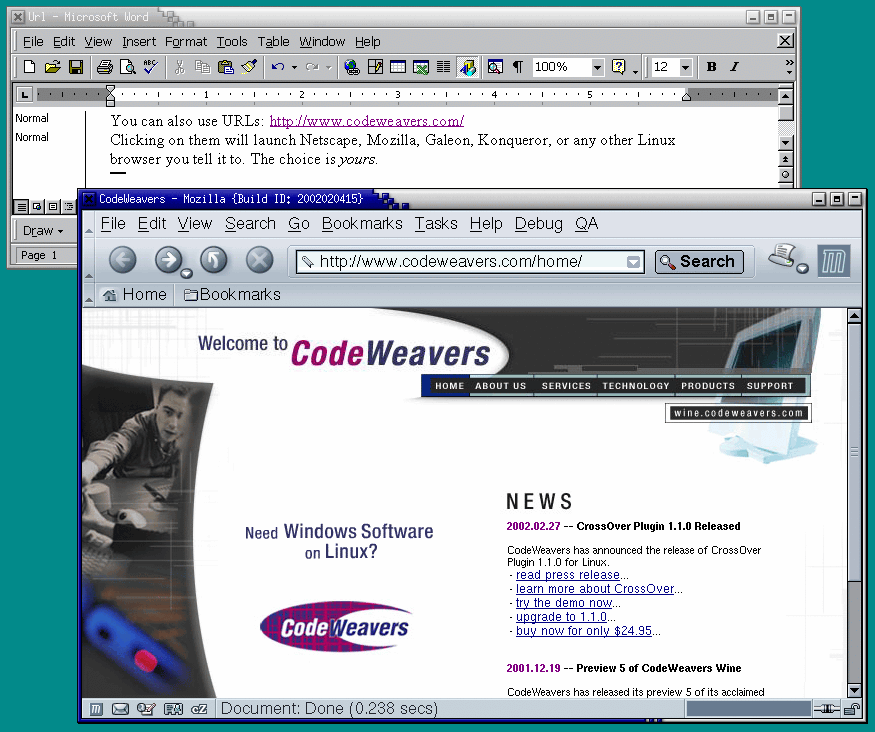875x732 pixels.
Task: Open the Table menu in Word
Action: [273, 41]
